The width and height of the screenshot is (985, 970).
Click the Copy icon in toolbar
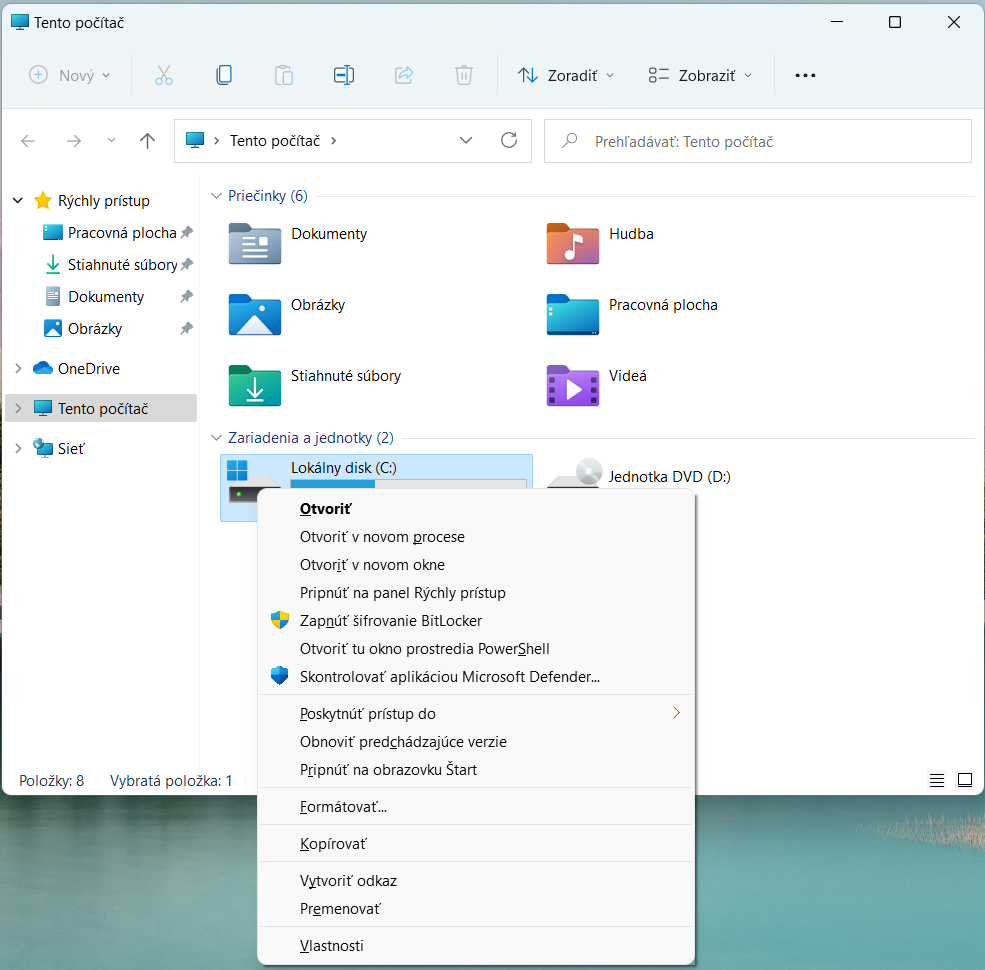224,75
